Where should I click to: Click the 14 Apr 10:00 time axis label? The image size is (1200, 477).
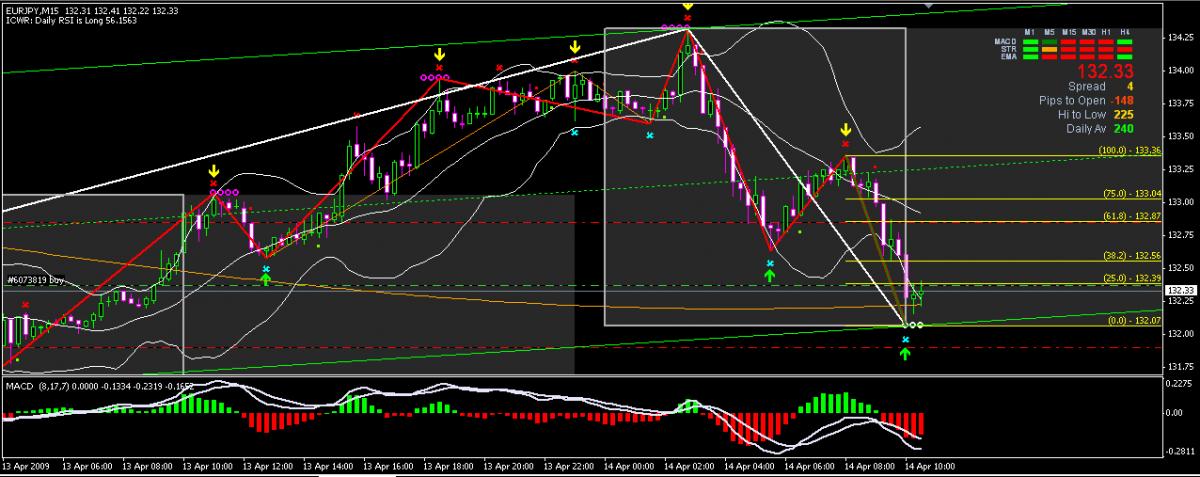click(928, 468)
